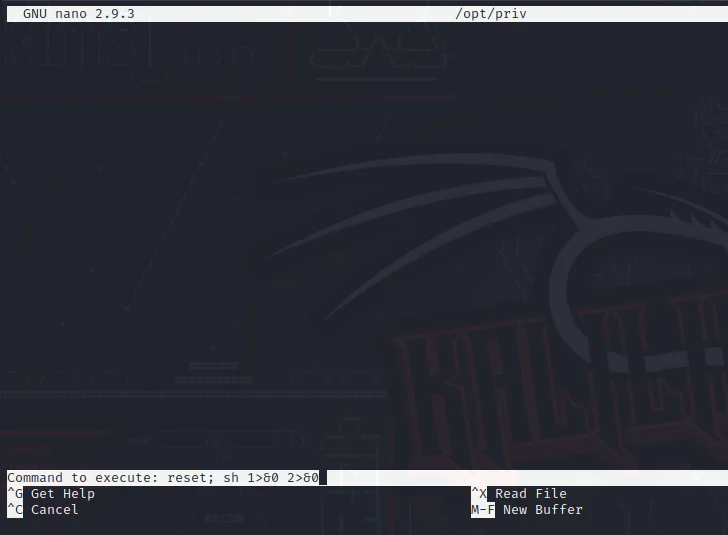Click the Get Help label
Image resolution: width=728 pixels, height=535 pixels.
(63, 494)
